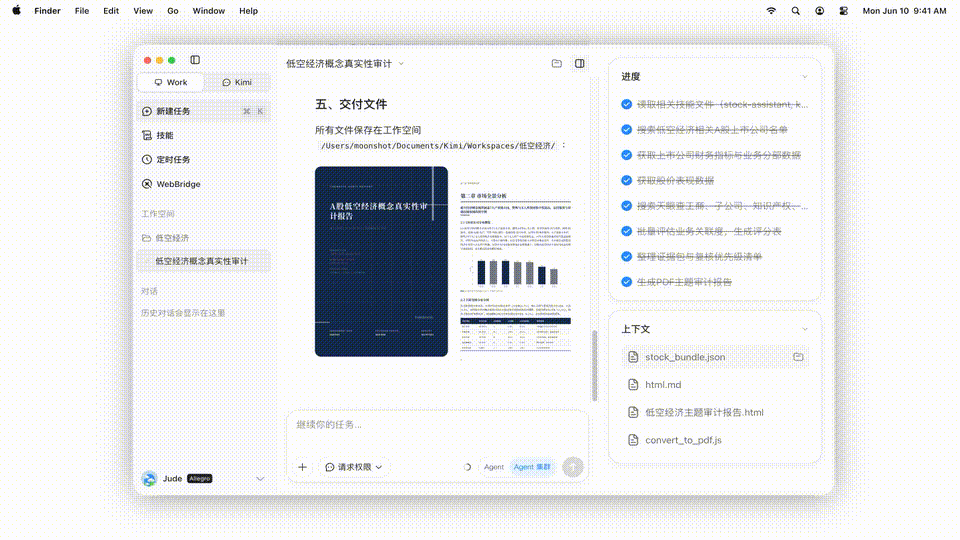Open macOS Spotlight search icon
Screen dimensions: 960x540
click(x=795, y=11)
